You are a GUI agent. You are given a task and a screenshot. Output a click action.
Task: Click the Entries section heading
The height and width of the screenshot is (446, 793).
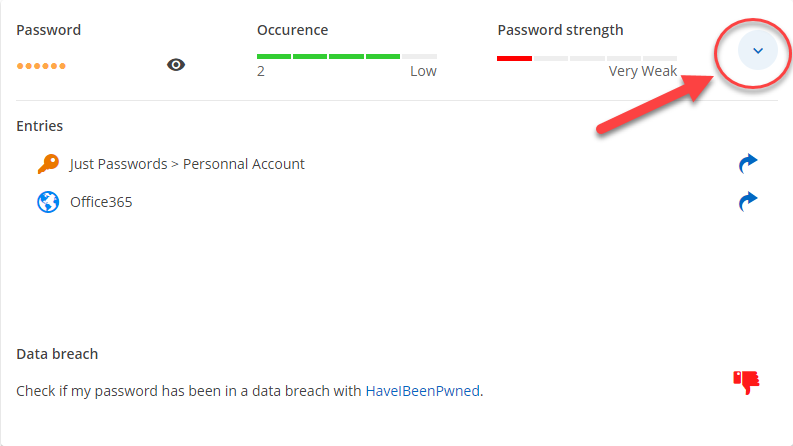[x=40, y=126]
